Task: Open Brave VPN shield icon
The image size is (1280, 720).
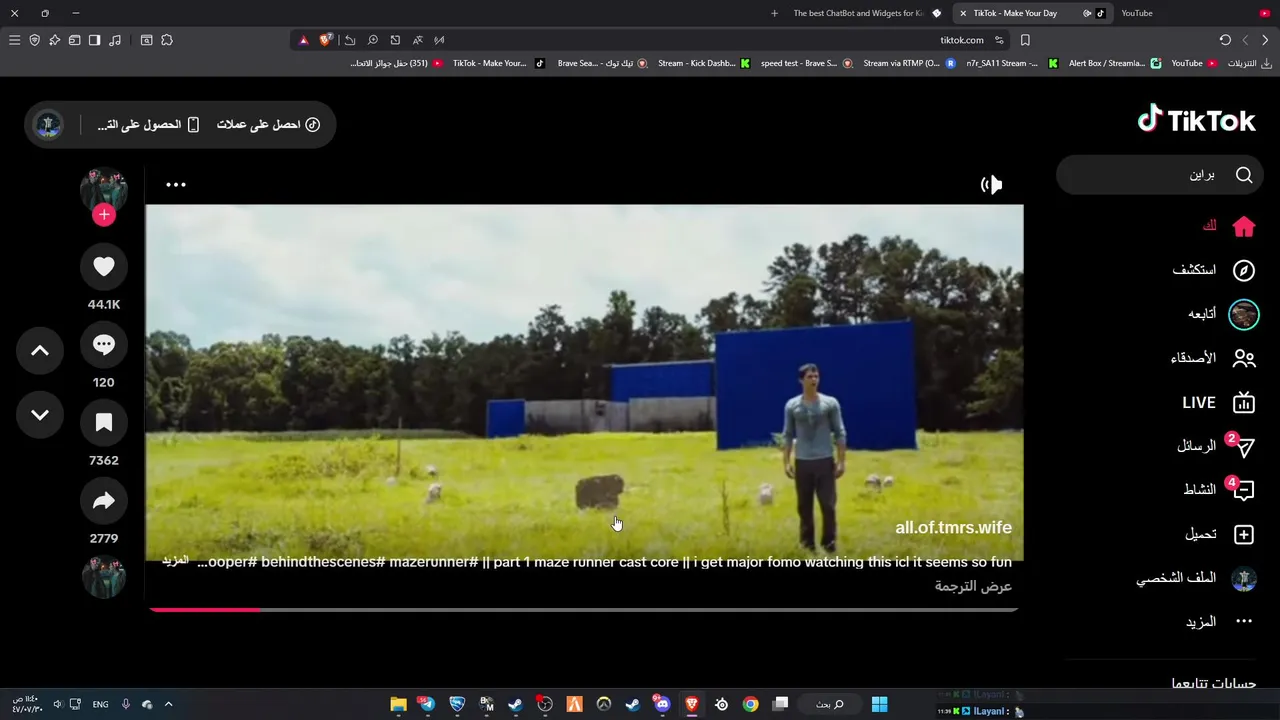Action: [x=34, y=40]
